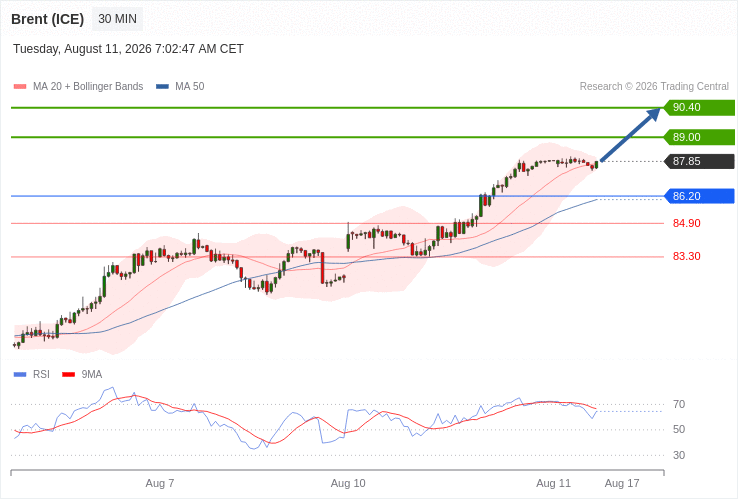Image resolution: width=738 pixels, height=500 pixels.
Task: Click the 84.90 support level label
Action: [x=687, y=223]
